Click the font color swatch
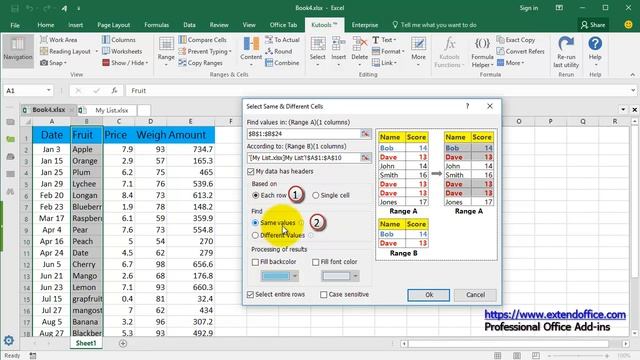This screenshot has height=360, width=640. coord(336,276)
